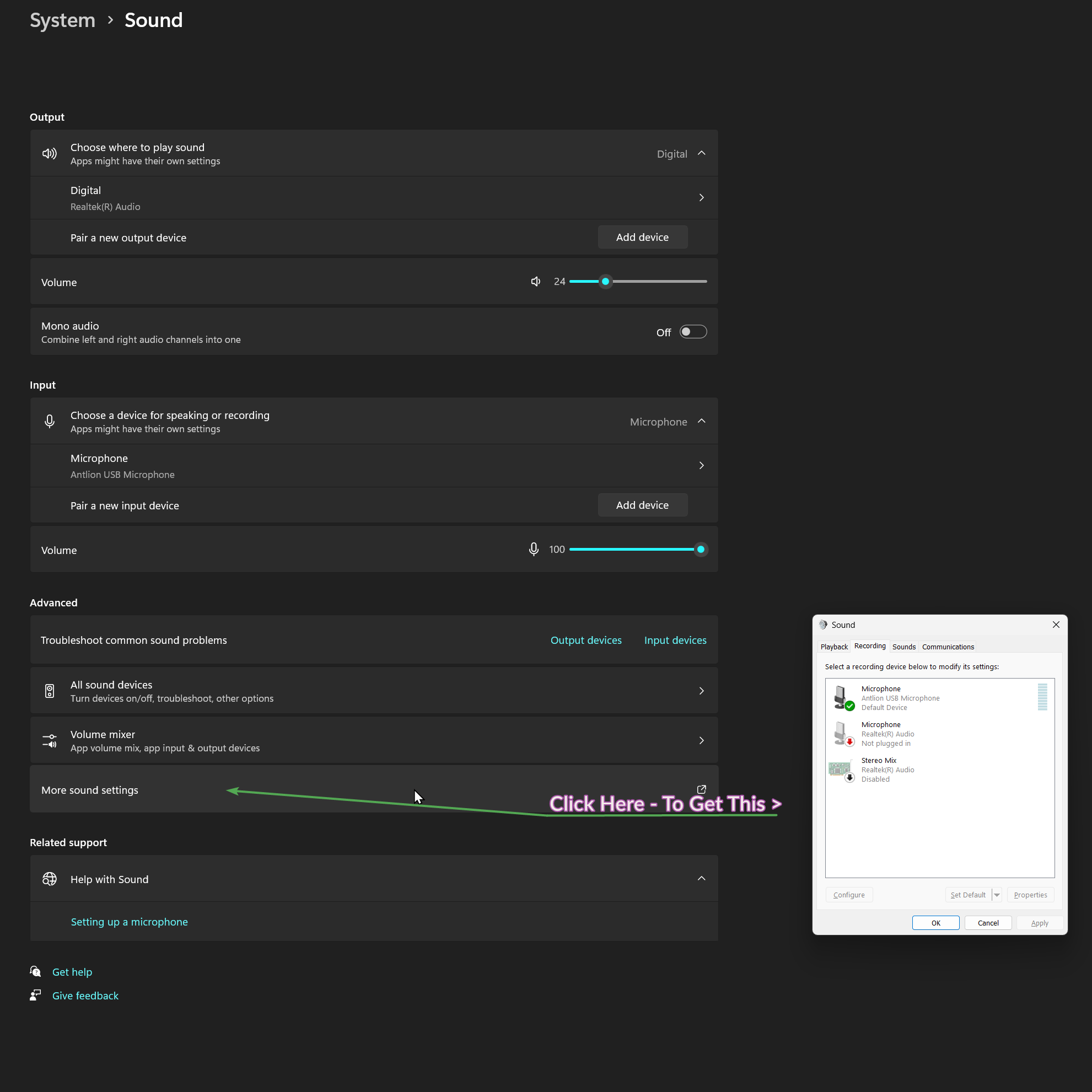The width and height of the screenshot is (1092, 1092).
Task: Collapse the Choose where to play sound section
Action: tap(701, 153)
